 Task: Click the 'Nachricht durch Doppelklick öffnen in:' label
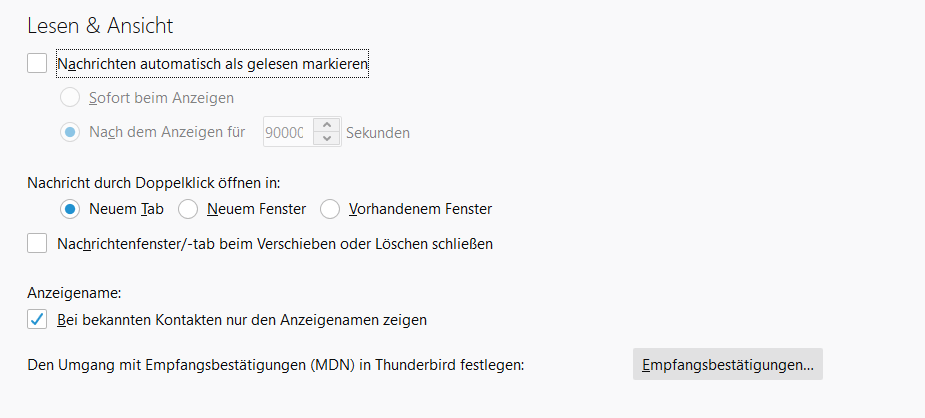coord(154,183)
